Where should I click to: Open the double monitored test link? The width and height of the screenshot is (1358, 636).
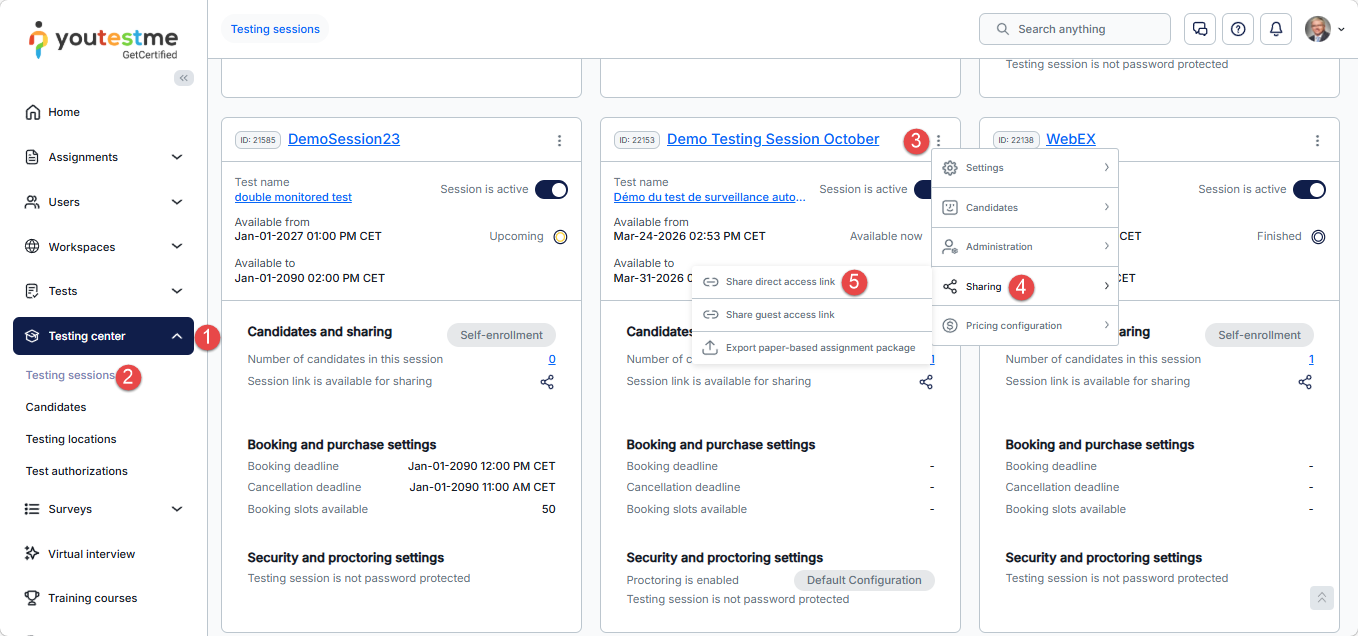[x=293, y=197]
